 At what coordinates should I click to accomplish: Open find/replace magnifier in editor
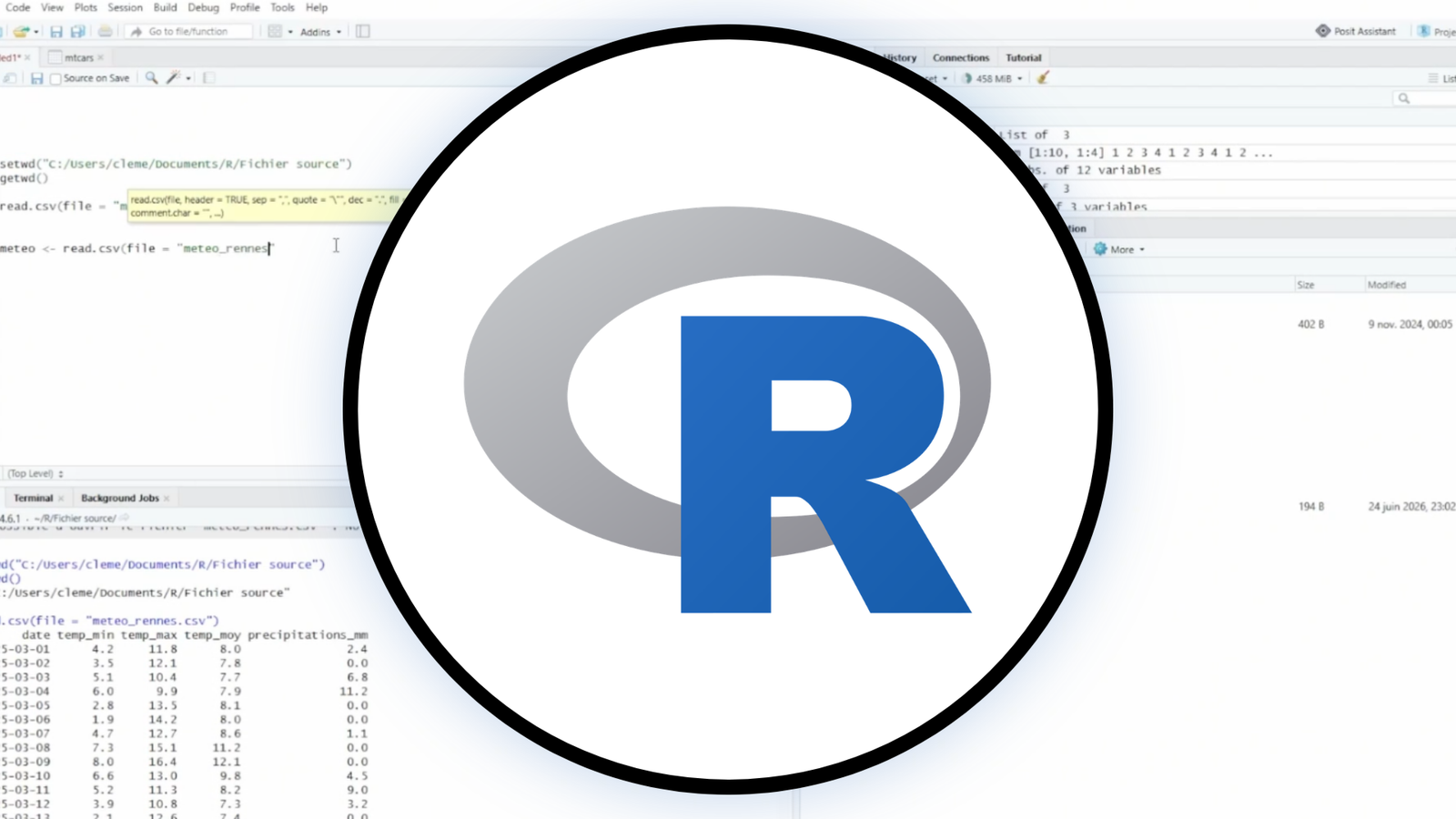point(151,78)
